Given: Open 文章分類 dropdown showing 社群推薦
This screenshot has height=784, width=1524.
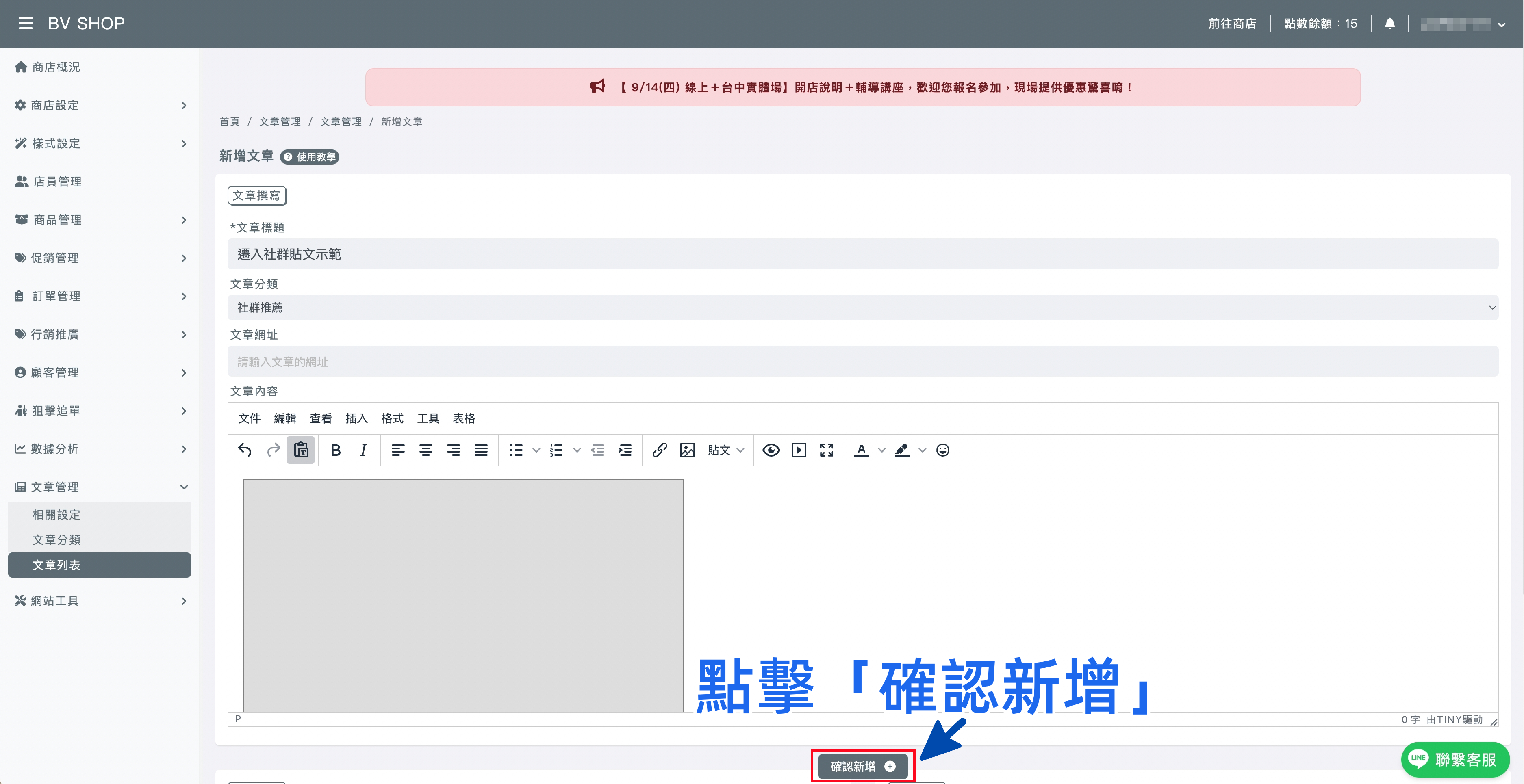Looking at the screenshot, I should point(862,308).
